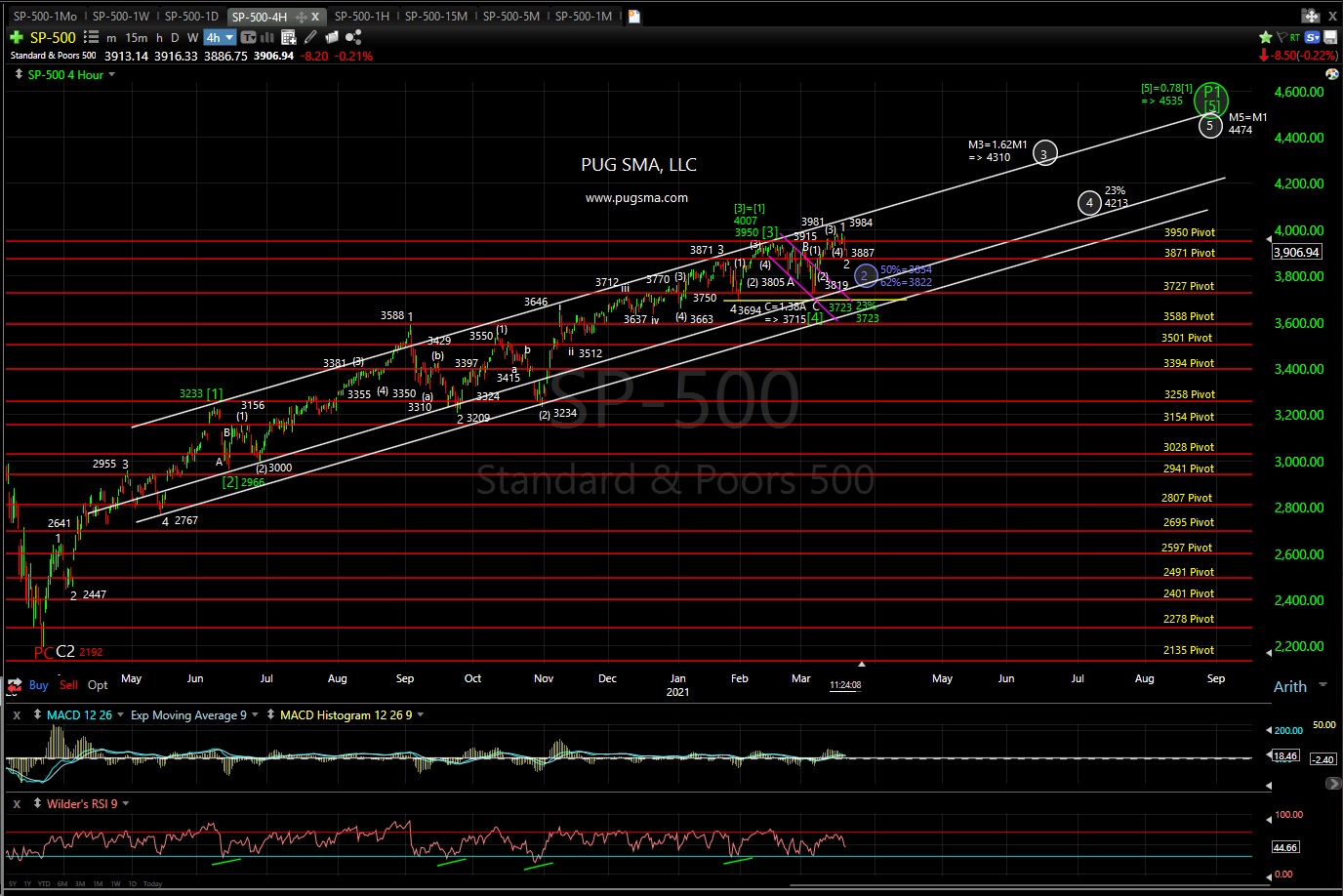Click the '3258 Pivot' label
Screen dimensions: 1343x896
click(x=1189, y=394)
